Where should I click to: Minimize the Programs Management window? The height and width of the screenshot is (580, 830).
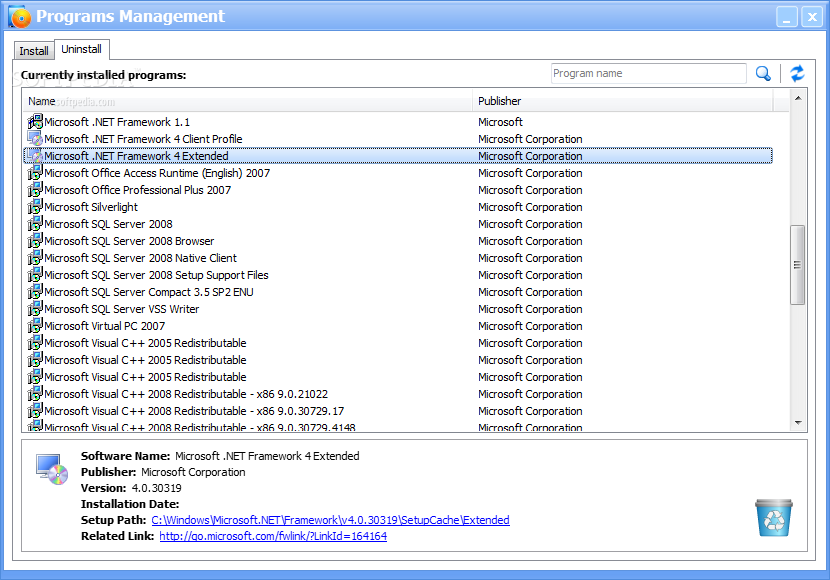point(787,16)
